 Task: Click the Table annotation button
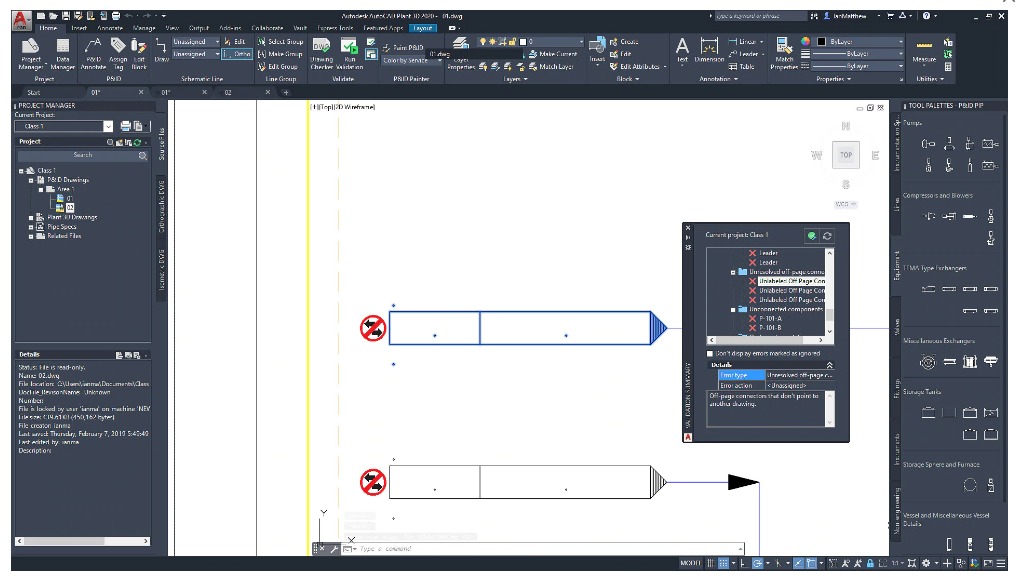point(742,66)
